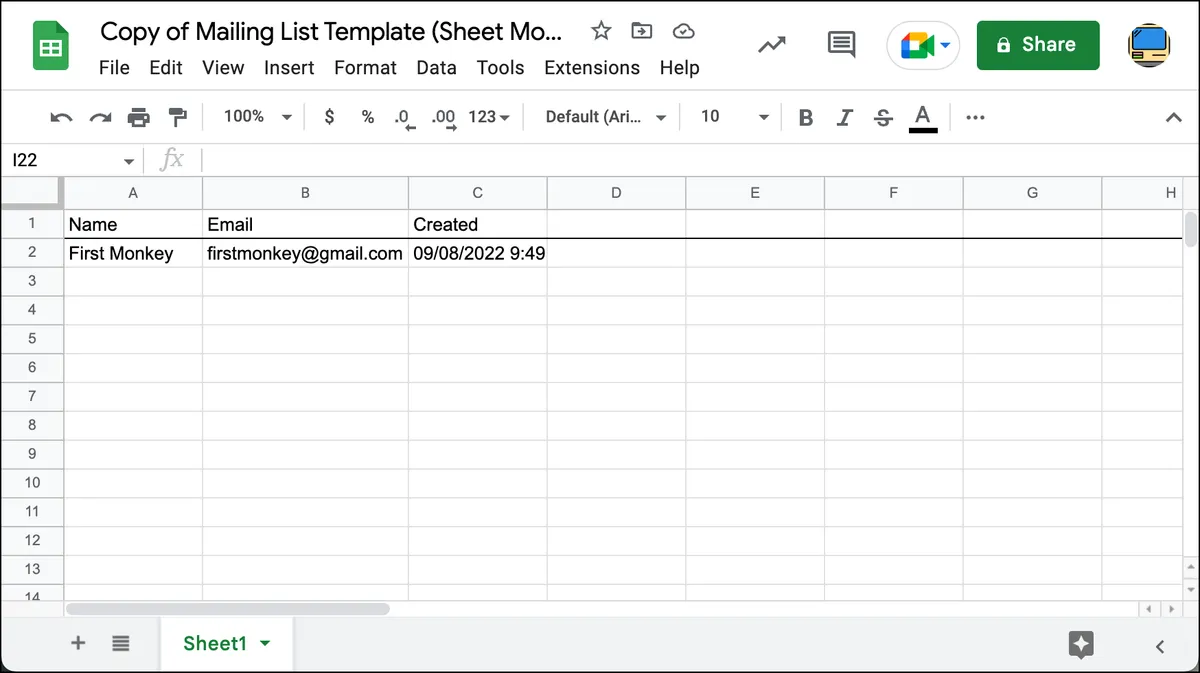Click the scroll right arrow button
This screenshot has height=673, width=1200.
click(1171, 608)
